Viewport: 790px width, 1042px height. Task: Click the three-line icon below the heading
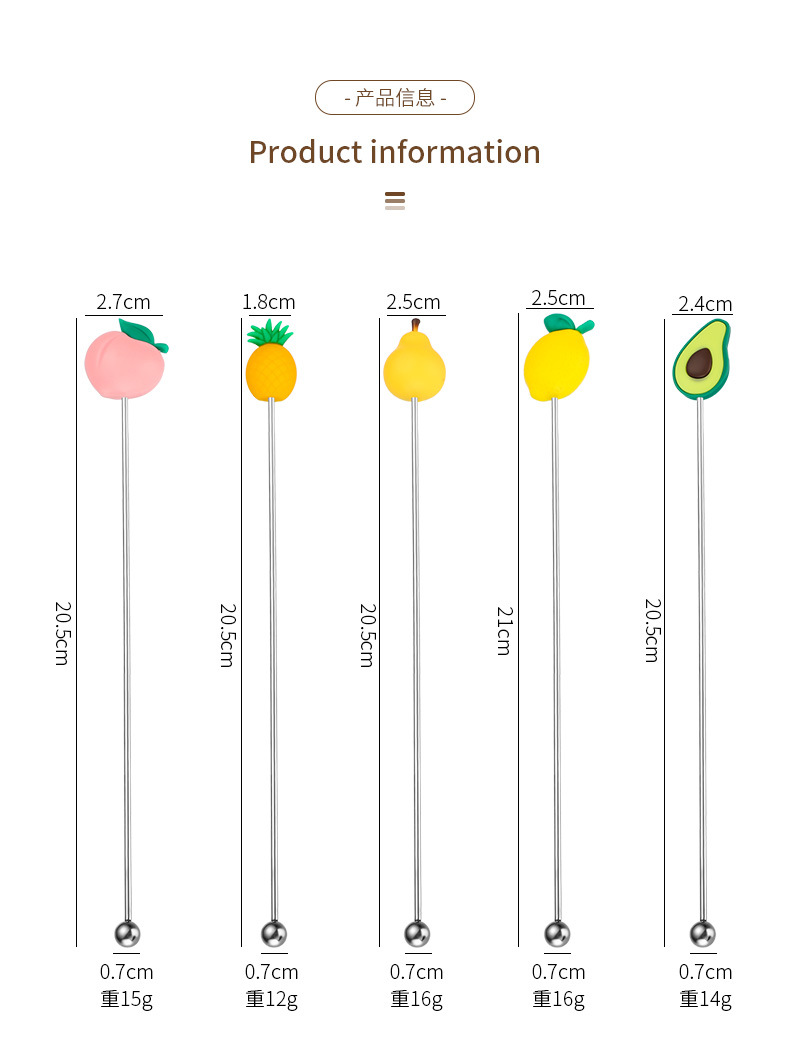(x=395, y=201)
